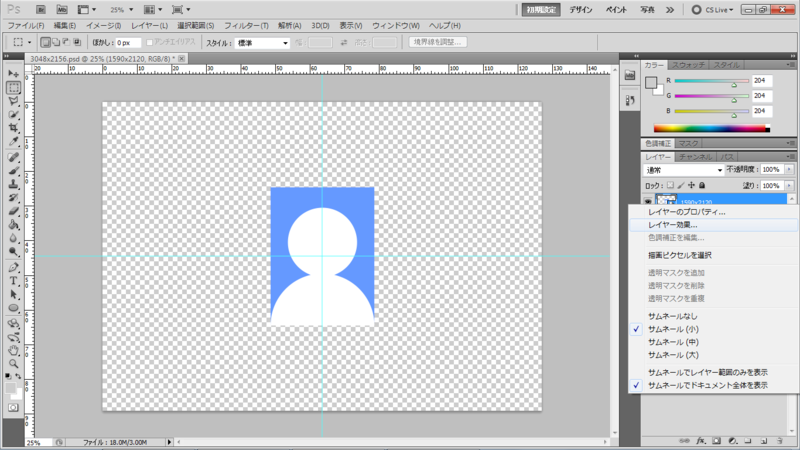This screenshot has height=450, width=800.
Task: Select the Quick Selection tool
Action: [x=13, y=115]
